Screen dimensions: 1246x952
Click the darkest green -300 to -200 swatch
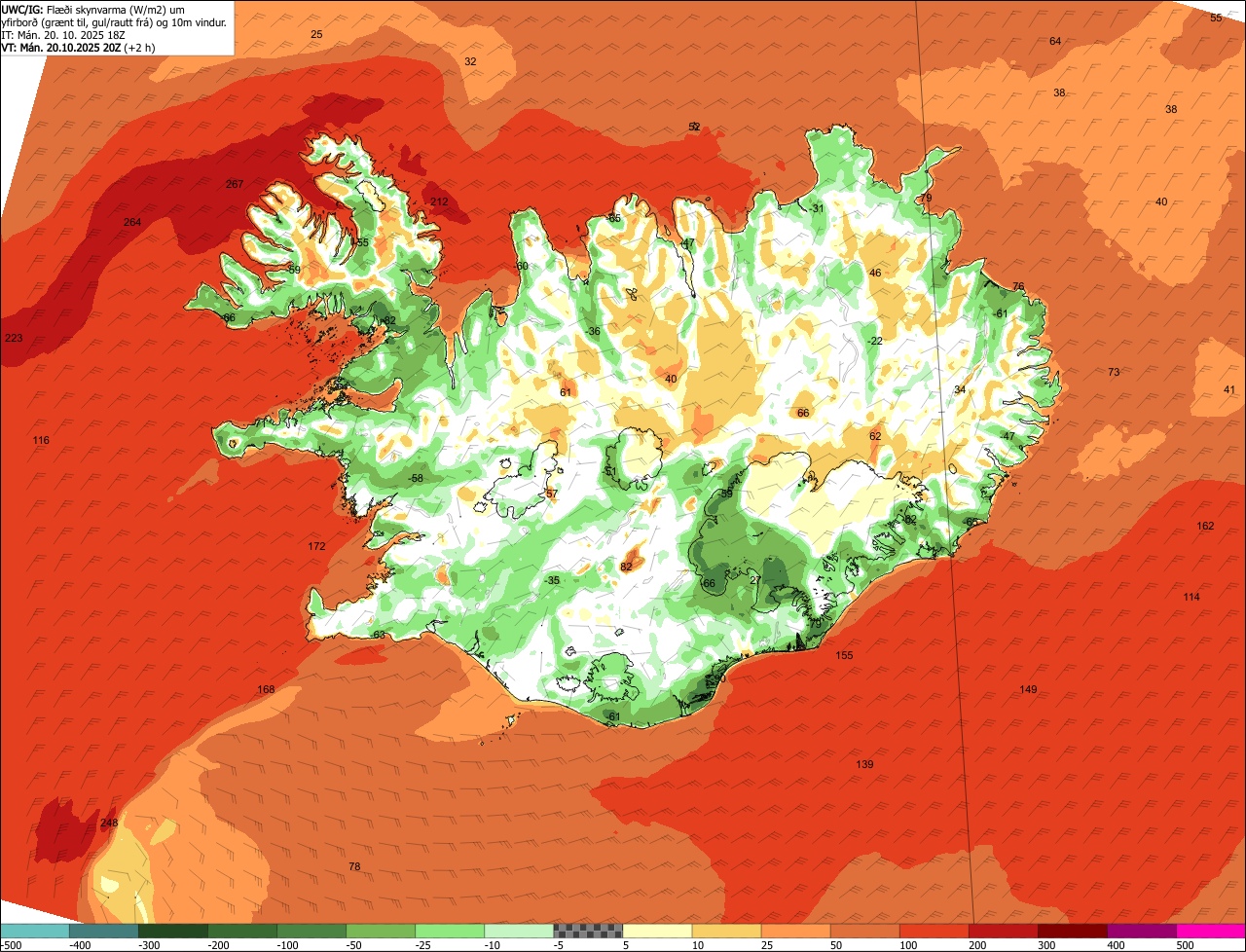pos(173,931)
